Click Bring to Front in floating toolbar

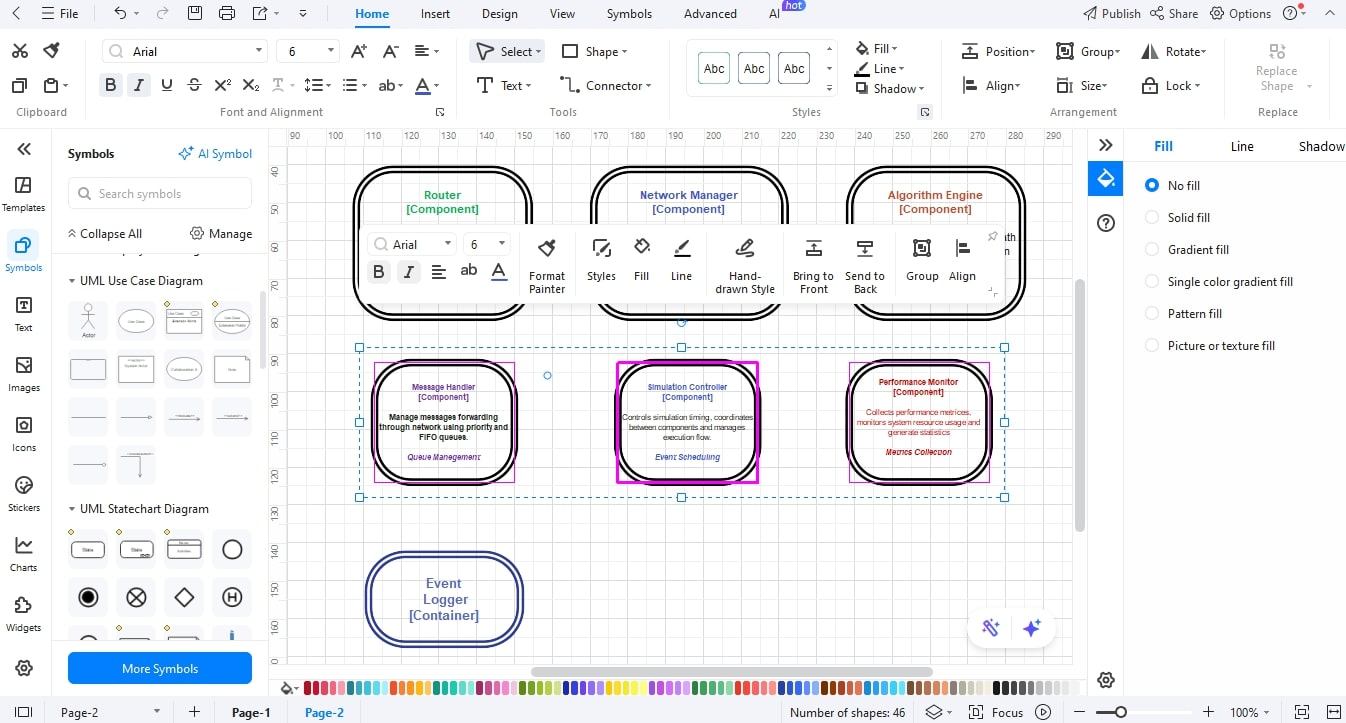(813, 265)
